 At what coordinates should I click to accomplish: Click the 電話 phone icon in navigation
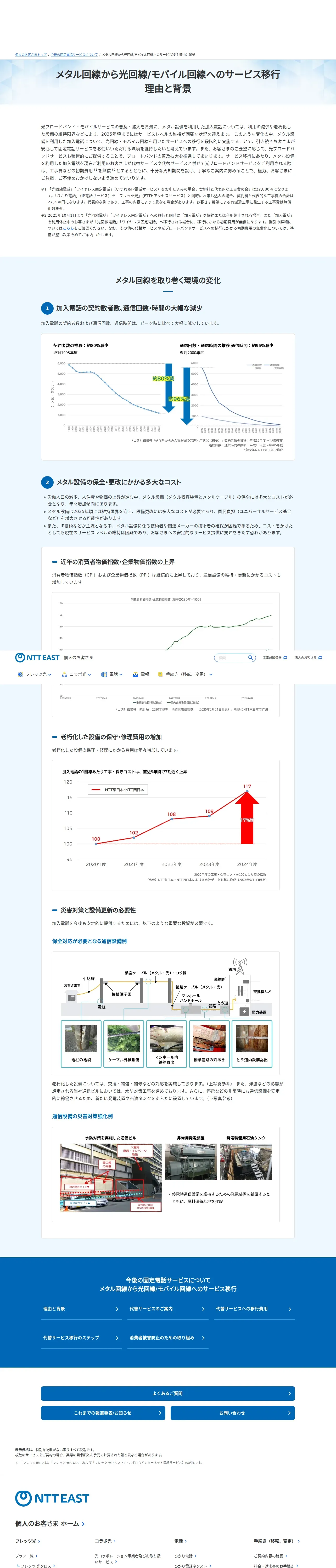pyautogui.click(x=104, y=675)
